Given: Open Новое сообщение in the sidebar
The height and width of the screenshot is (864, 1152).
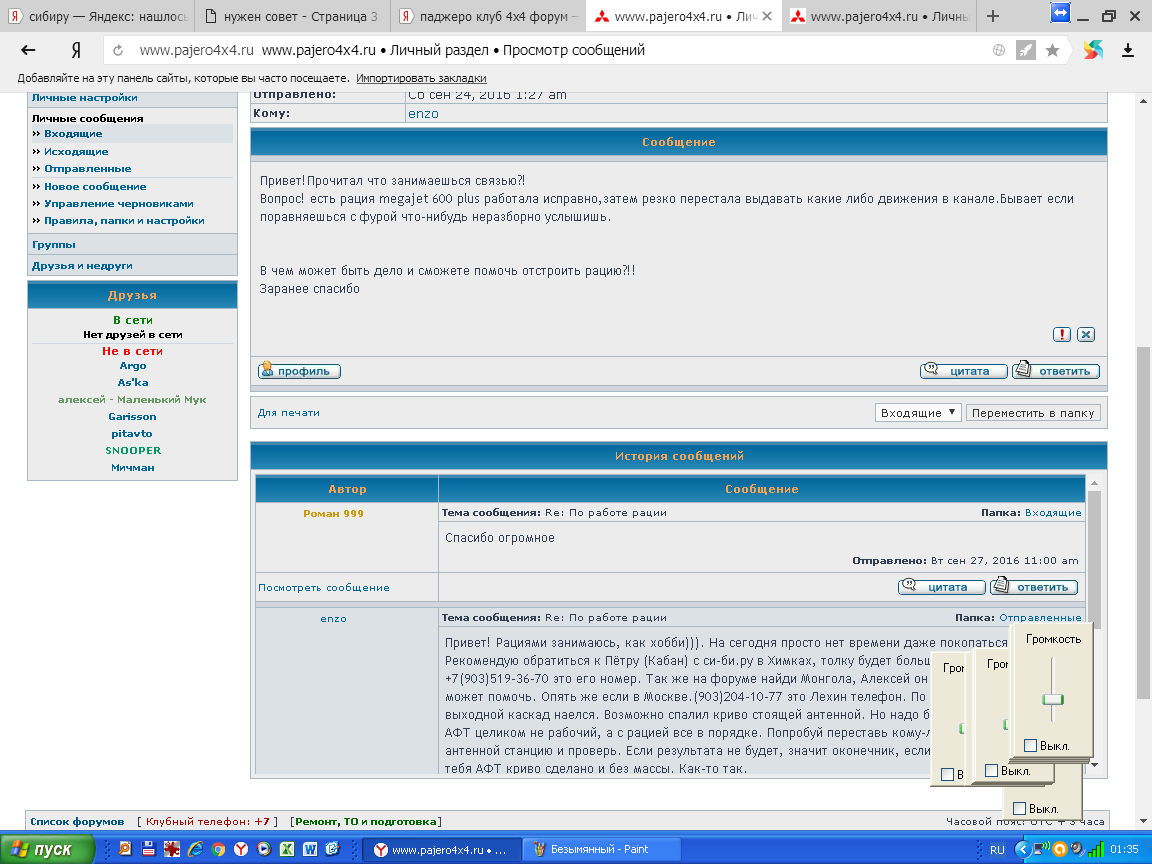Looking at the screenshot, I should (95, 187).
